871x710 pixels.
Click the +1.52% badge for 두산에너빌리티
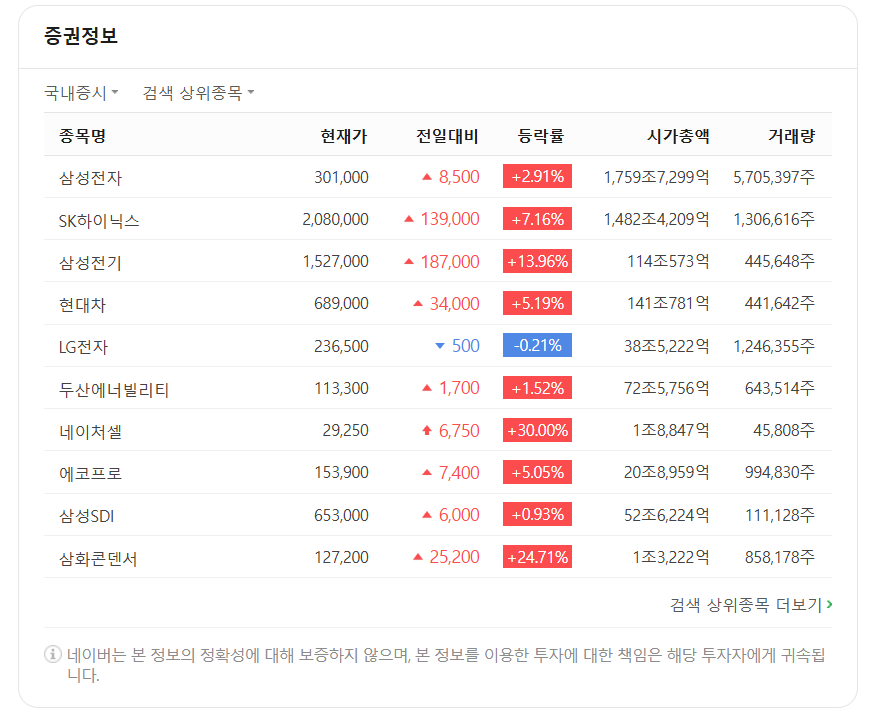[x=537, y=388]
